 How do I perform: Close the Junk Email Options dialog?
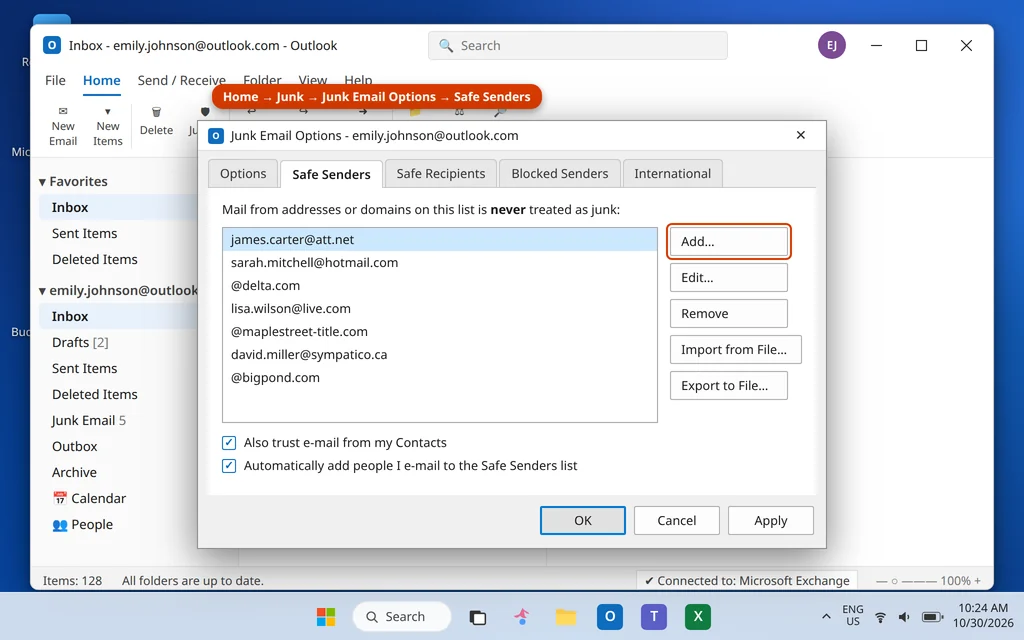pos(801,135)
